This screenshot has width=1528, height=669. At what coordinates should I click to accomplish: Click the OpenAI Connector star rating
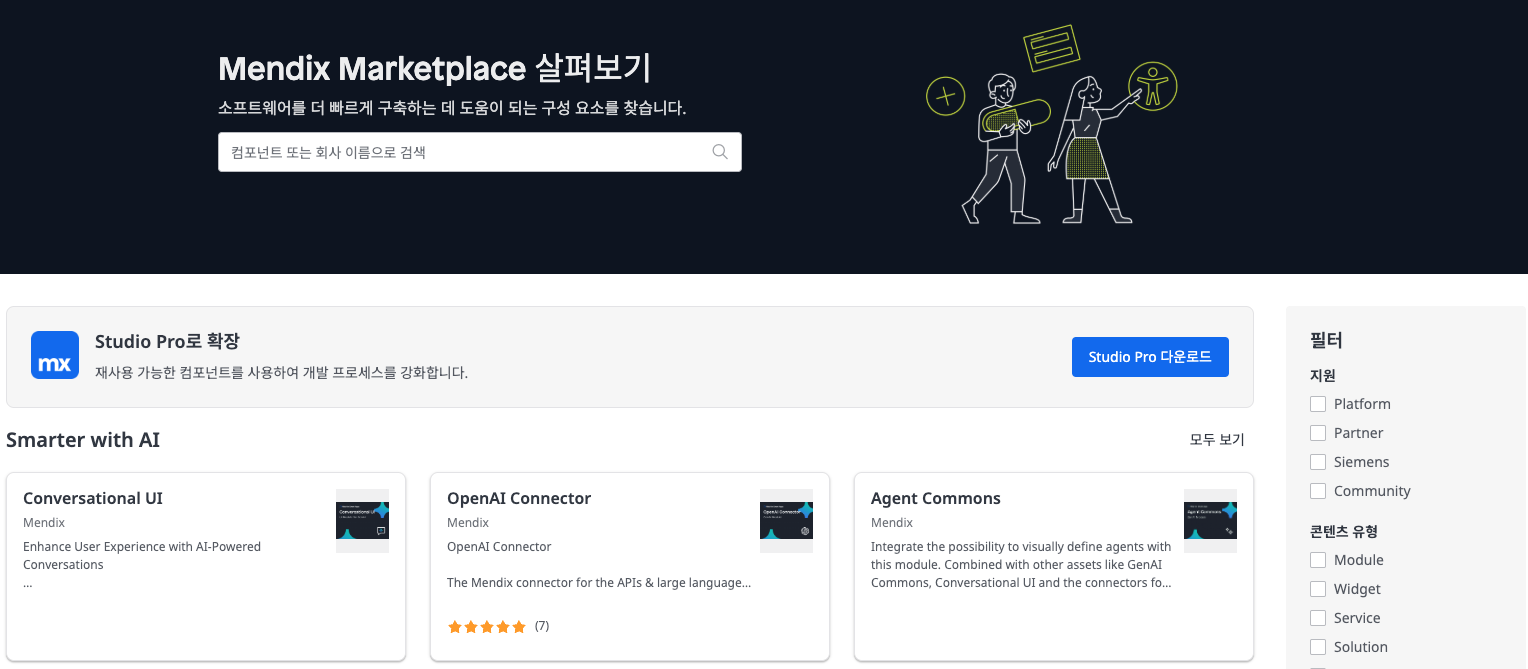point(487,627)
